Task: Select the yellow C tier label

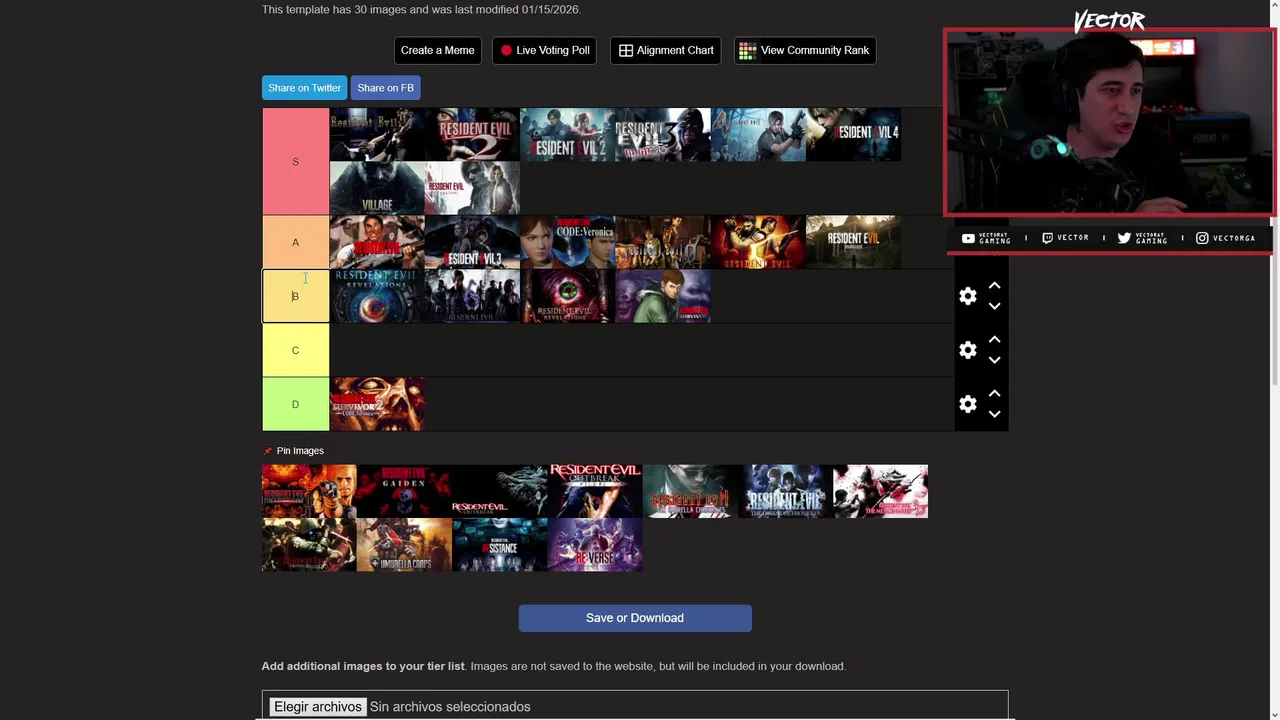Action: 295,350
